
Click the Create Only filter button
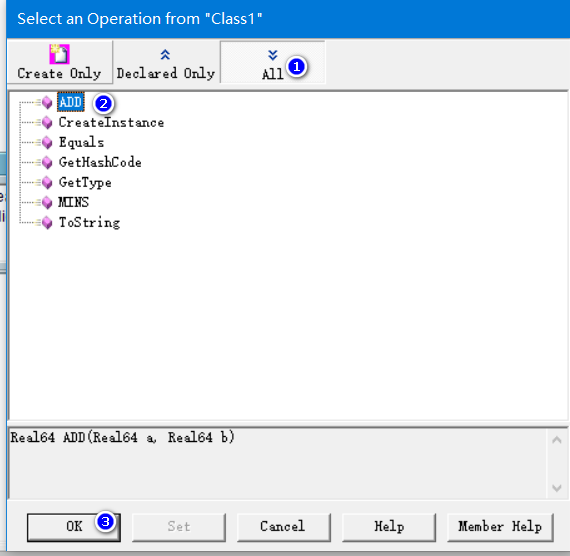(x=60, y=62)
